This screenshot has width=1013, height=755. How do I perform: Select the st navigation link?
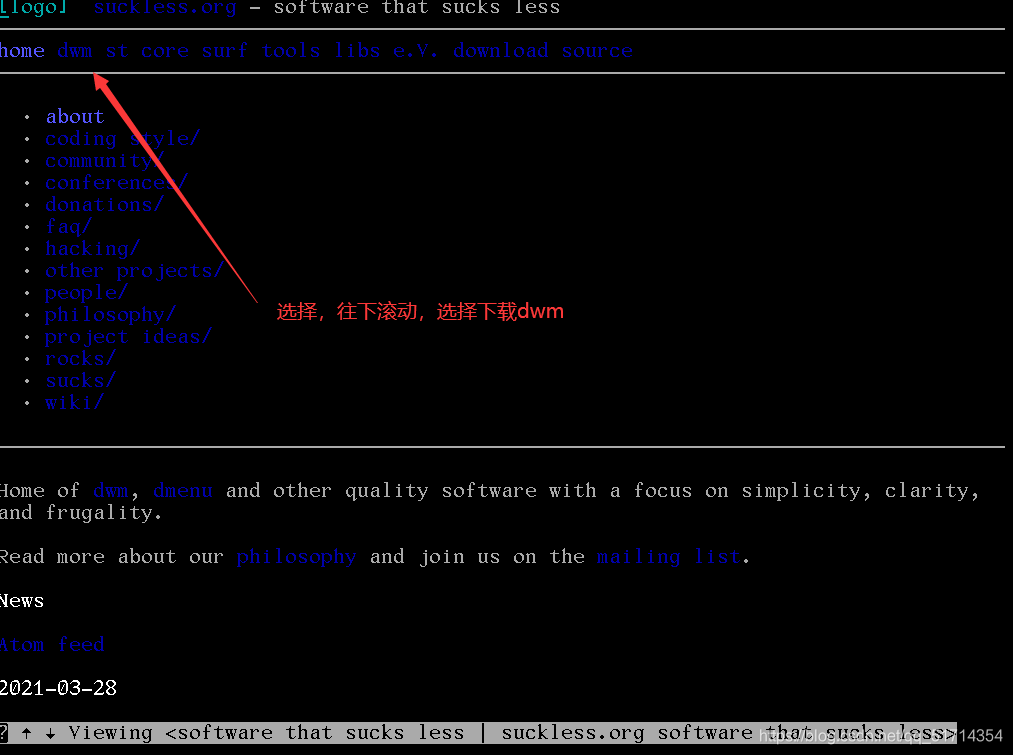click(x=117, y=50)
